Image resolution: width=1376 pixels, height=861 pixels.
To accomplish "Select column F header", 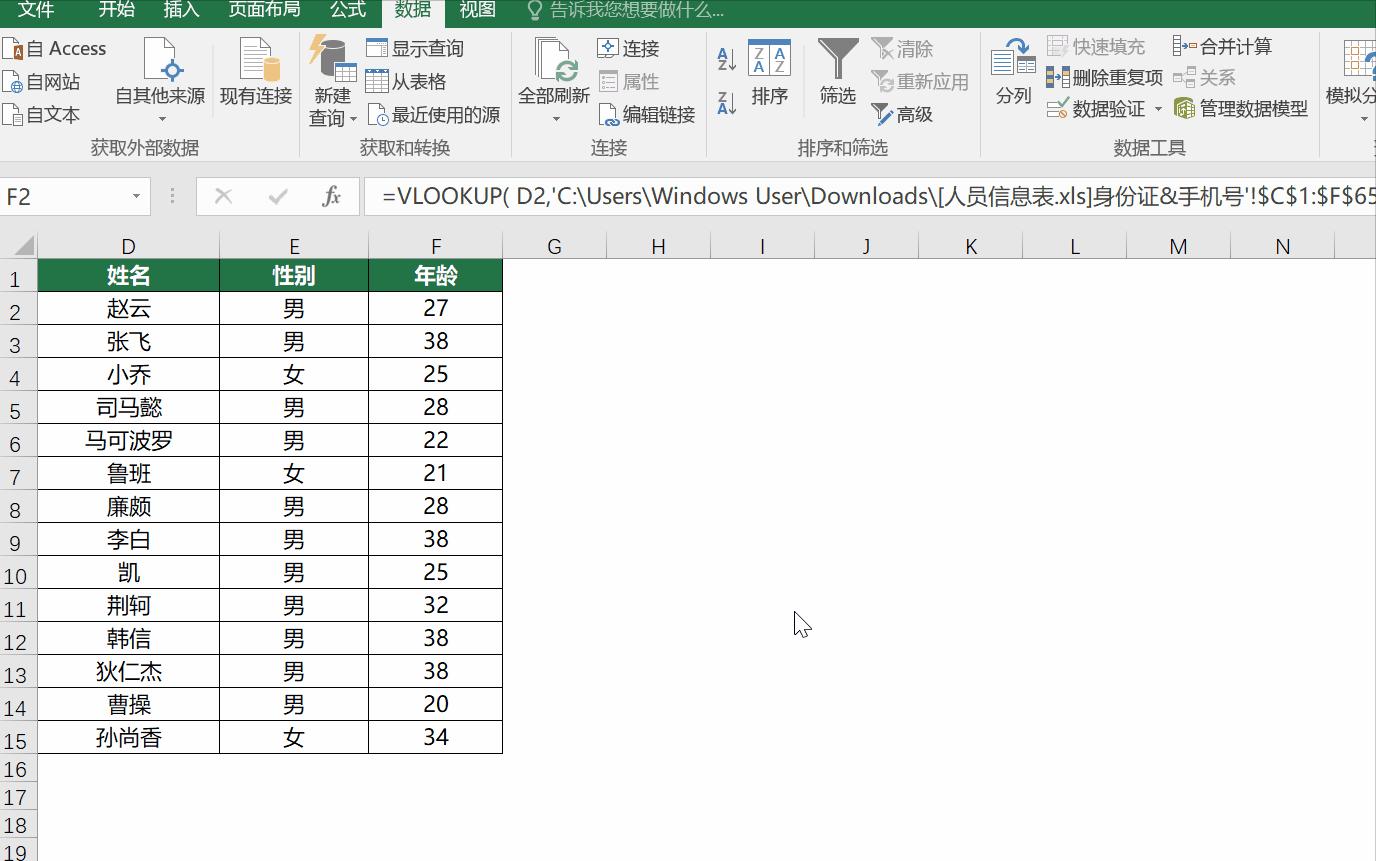I will point(436,246).
